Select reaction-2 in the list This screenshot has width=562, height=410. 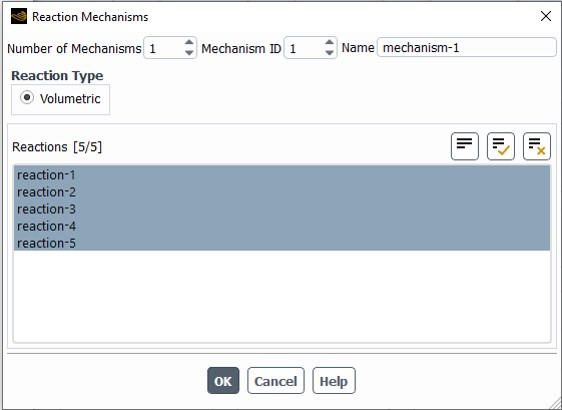click(x=282, y=192)
